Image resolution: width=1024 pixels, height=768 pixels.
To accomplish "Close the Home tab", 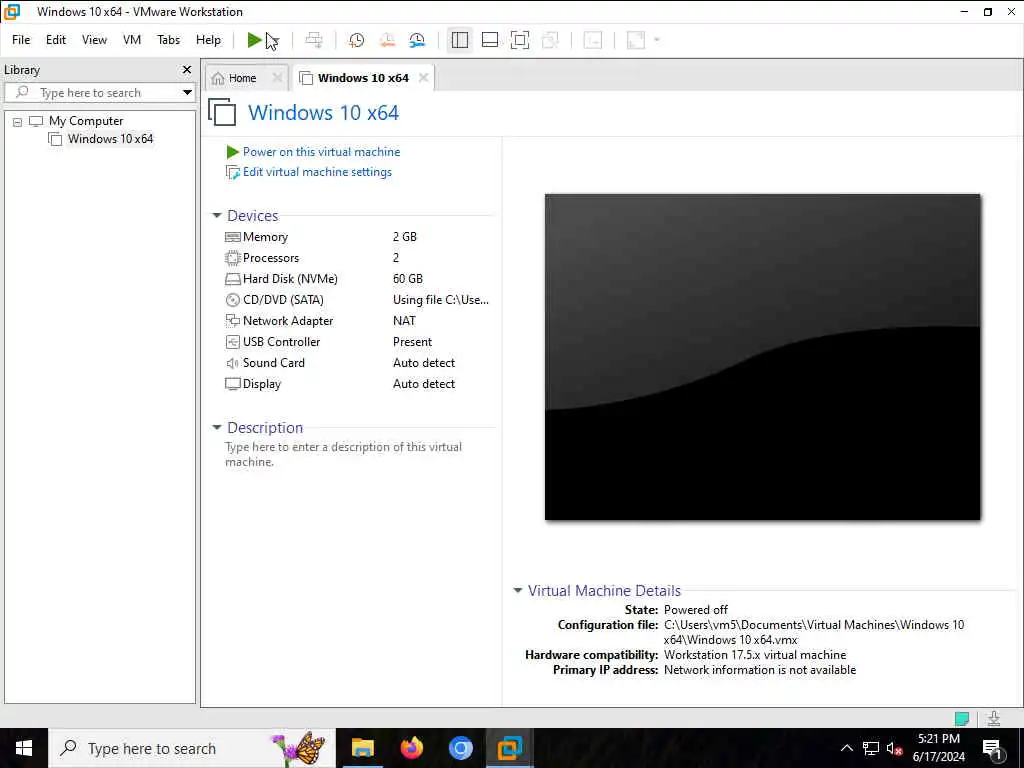I will tap(277, 78).
